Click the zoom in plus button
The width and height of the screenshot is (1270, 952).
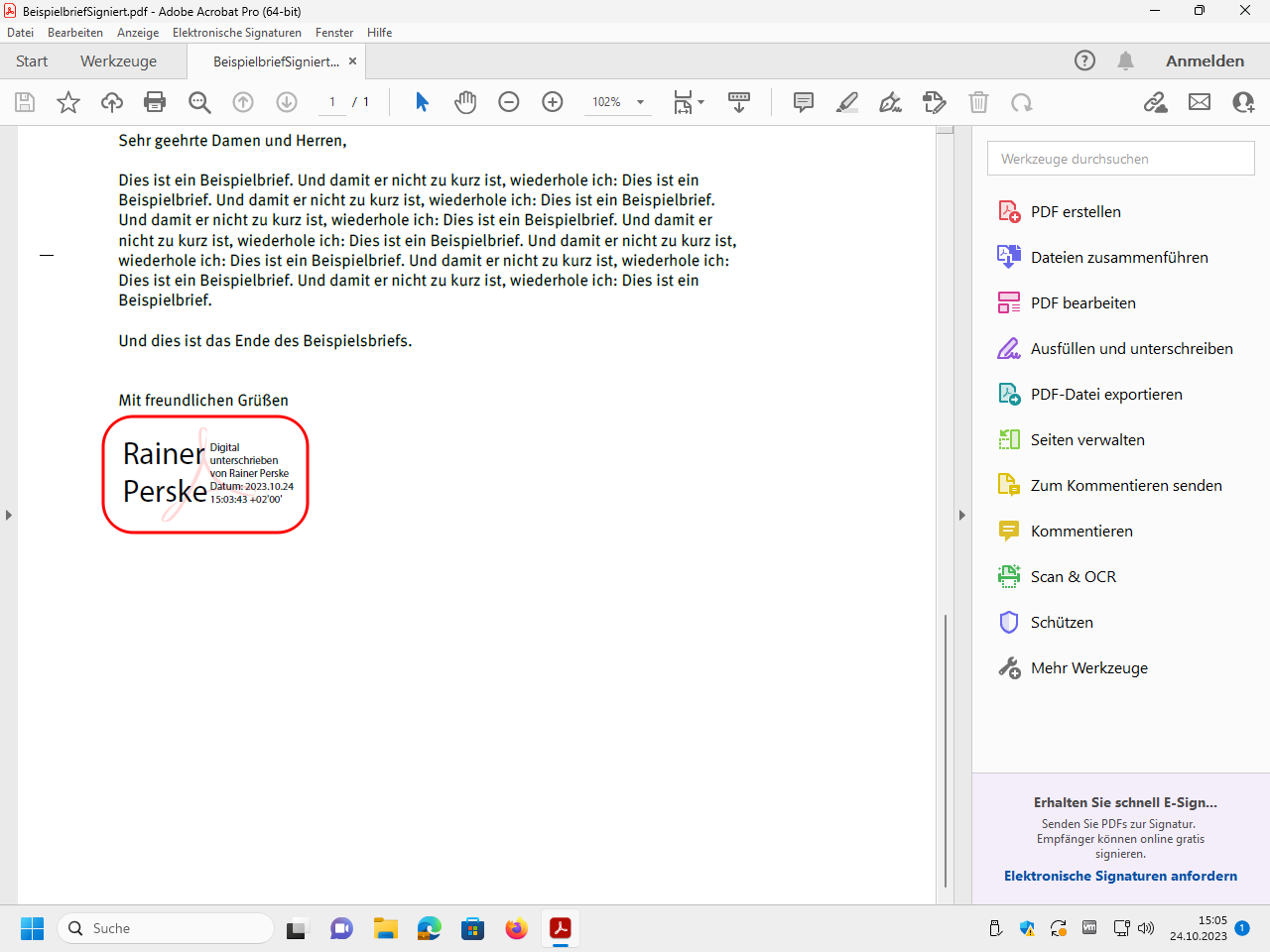tap(553, 102)
